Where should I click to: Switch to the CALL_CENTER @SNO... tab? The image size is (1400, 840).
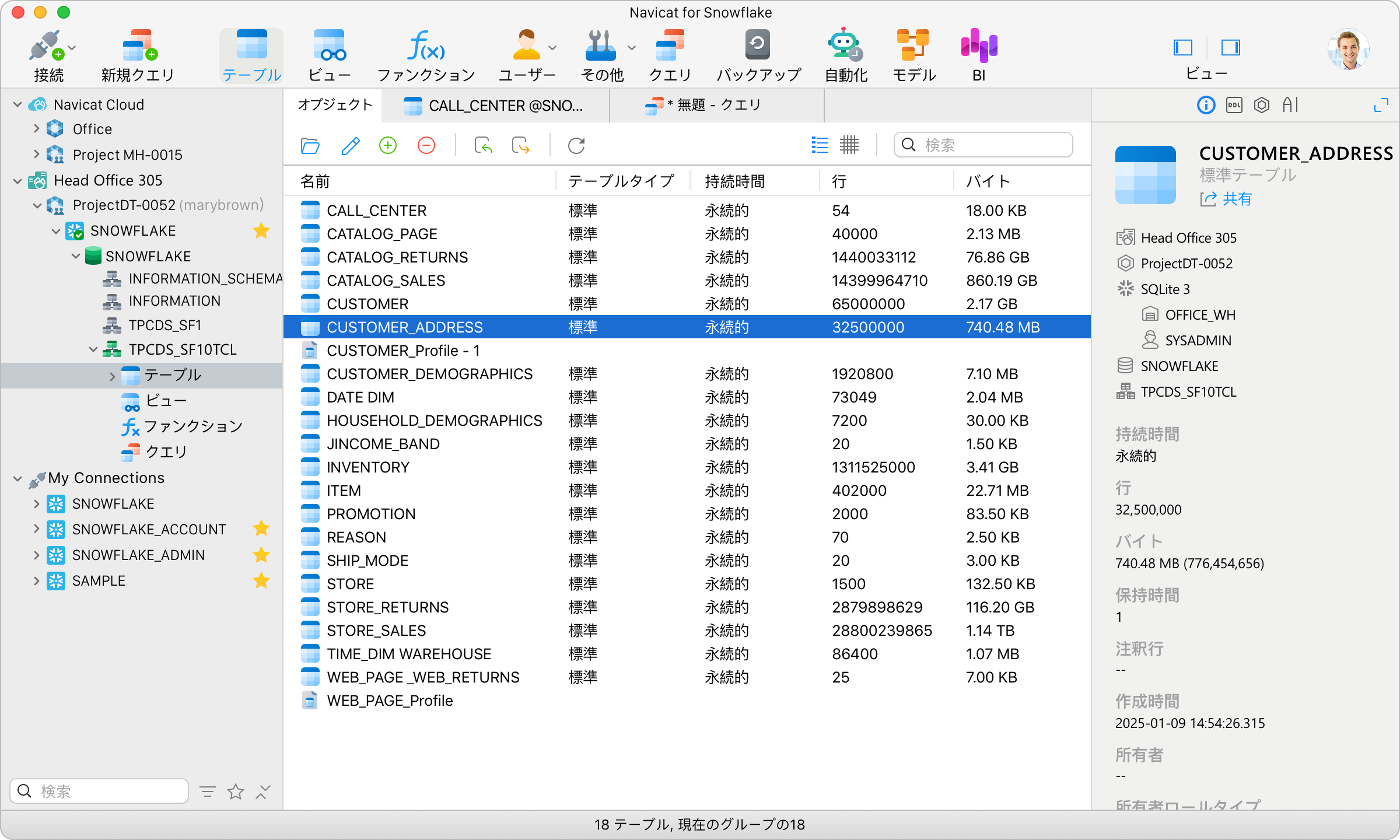click(x=495, y=106)
